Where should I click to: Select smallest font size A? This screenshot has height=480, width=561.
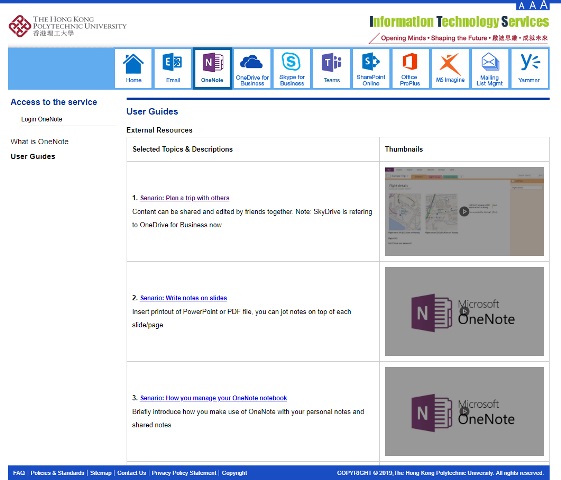pyautogui.click(x=521, y=6)
